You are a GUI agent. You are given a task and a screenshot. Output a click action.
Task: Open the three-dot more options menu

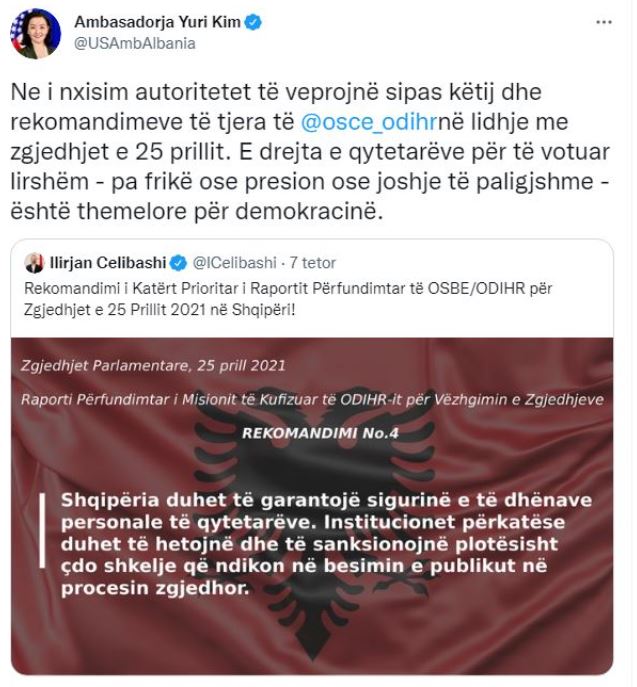604,22
